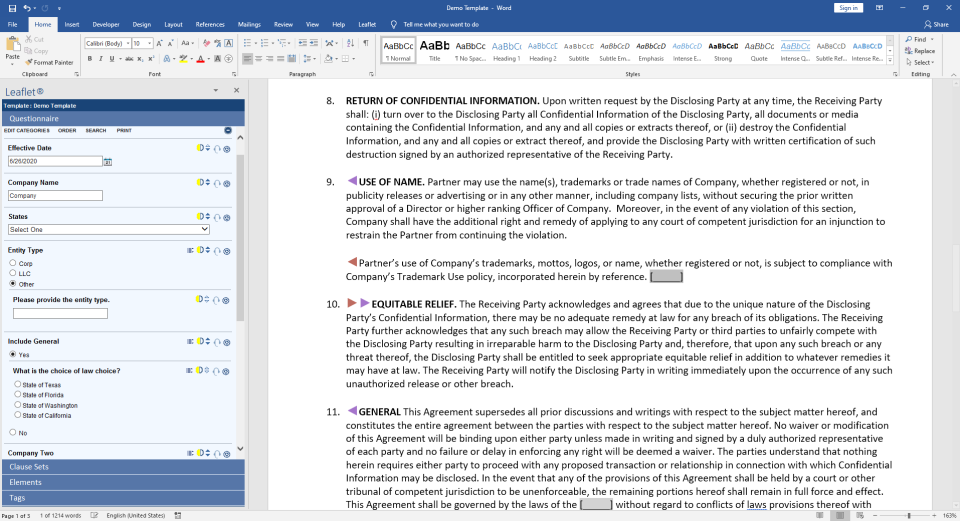Select No under Include General

point(13,432)
